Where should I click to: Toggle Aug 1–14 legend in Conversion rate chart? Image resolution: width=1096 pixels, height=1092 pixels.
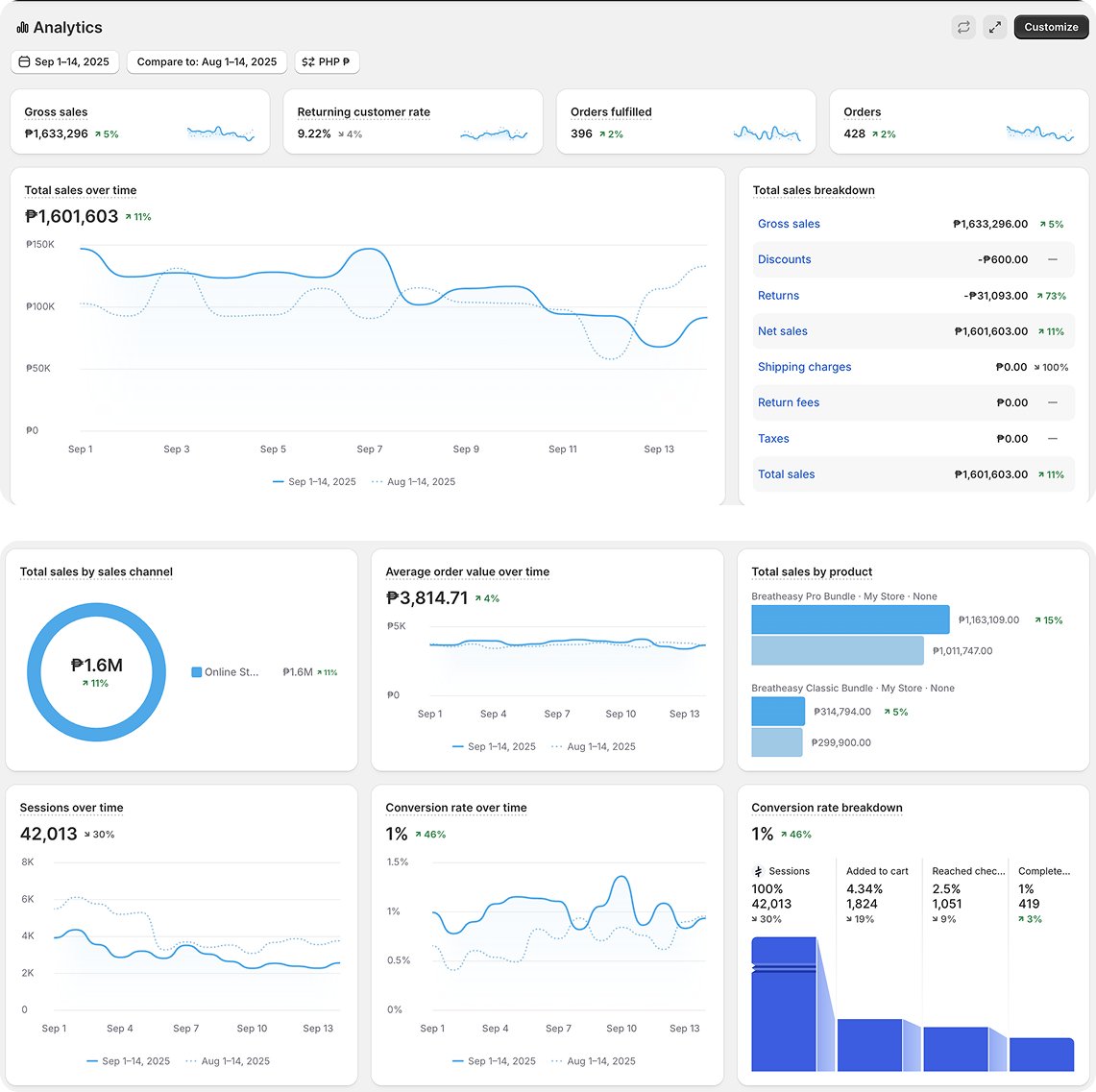(593, 1061)
